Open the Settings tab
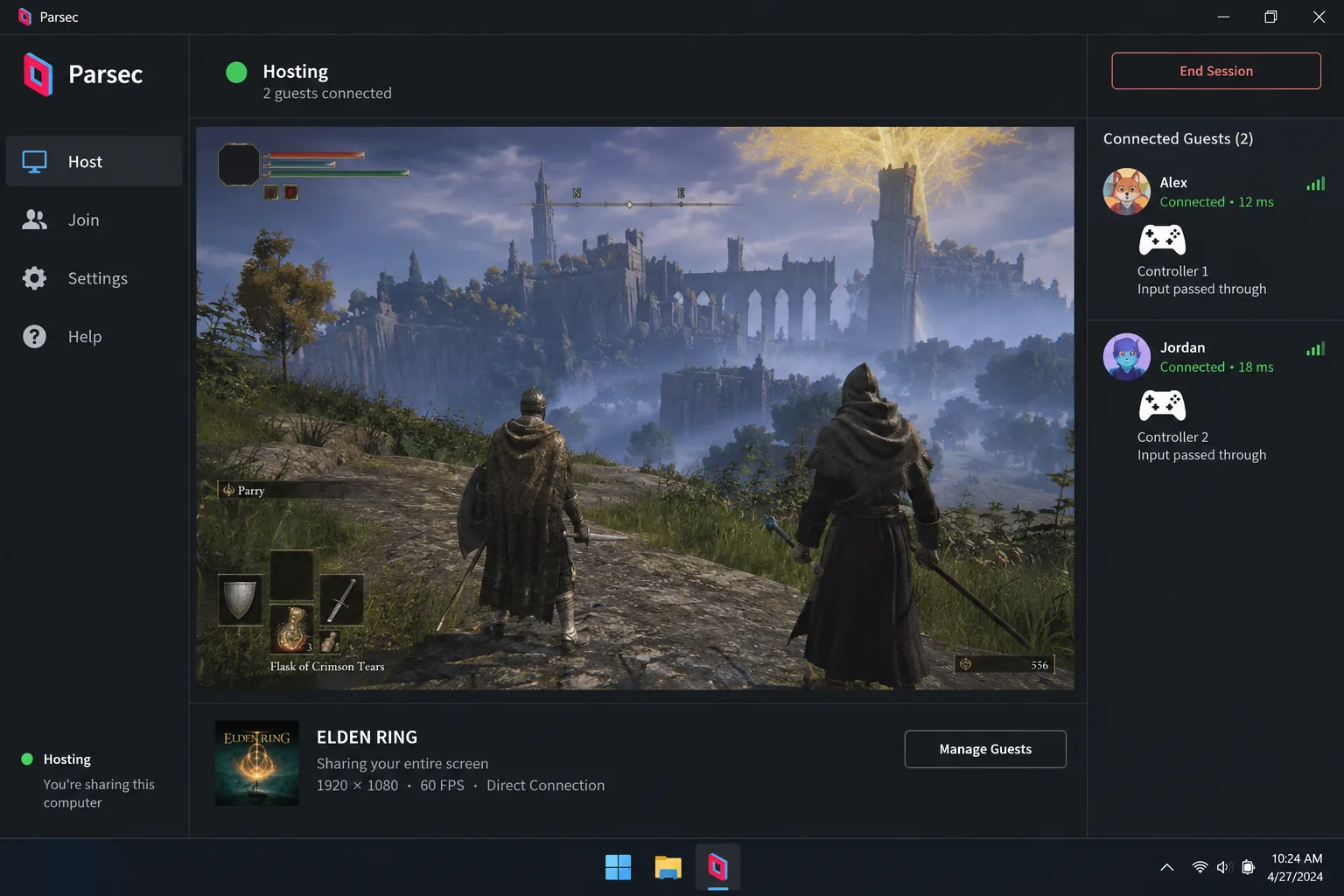1344x896 pixels. pyautogui.click(x=94, y=278)
